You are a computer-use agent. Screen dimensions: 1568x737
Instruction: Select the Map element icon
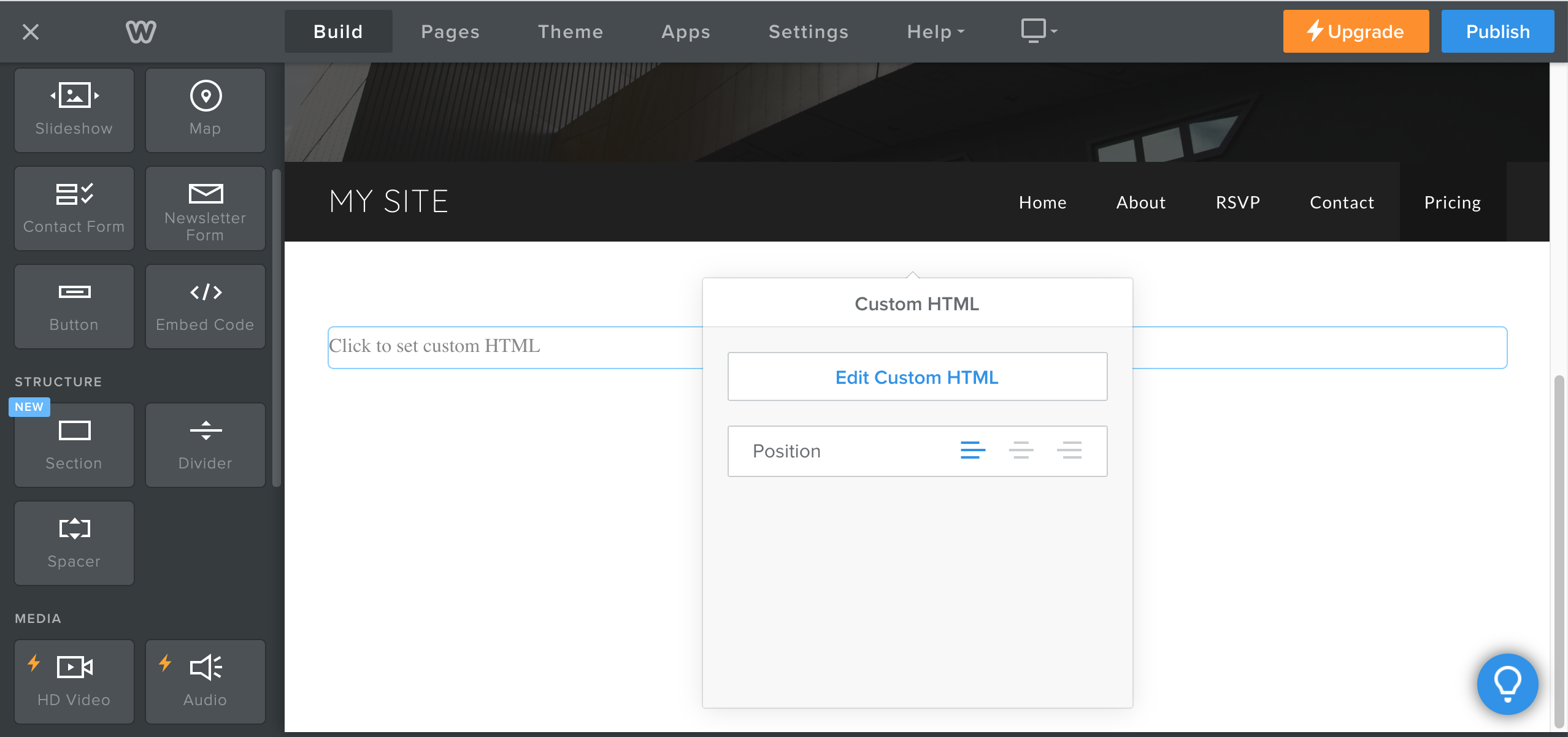[205, 96]
